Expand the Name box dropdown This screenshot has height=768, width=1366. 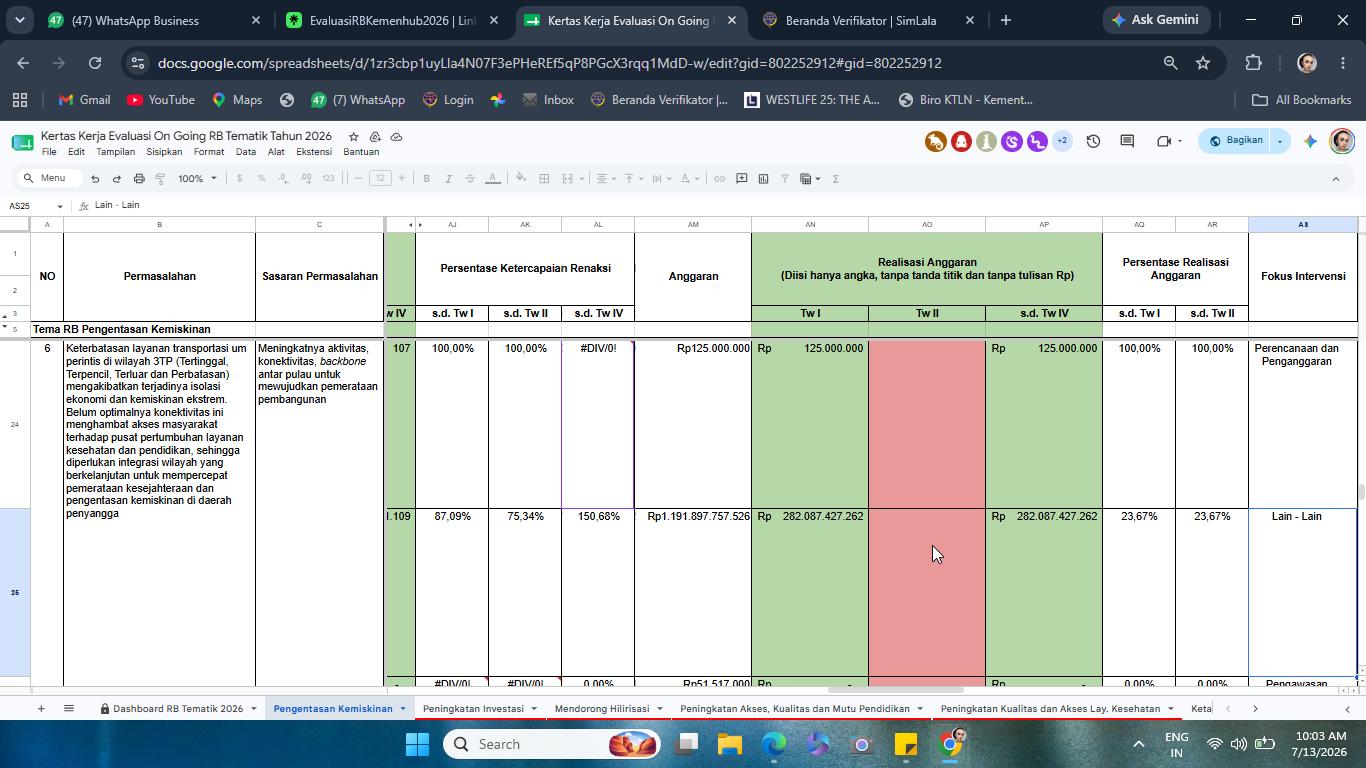(60, 205)
